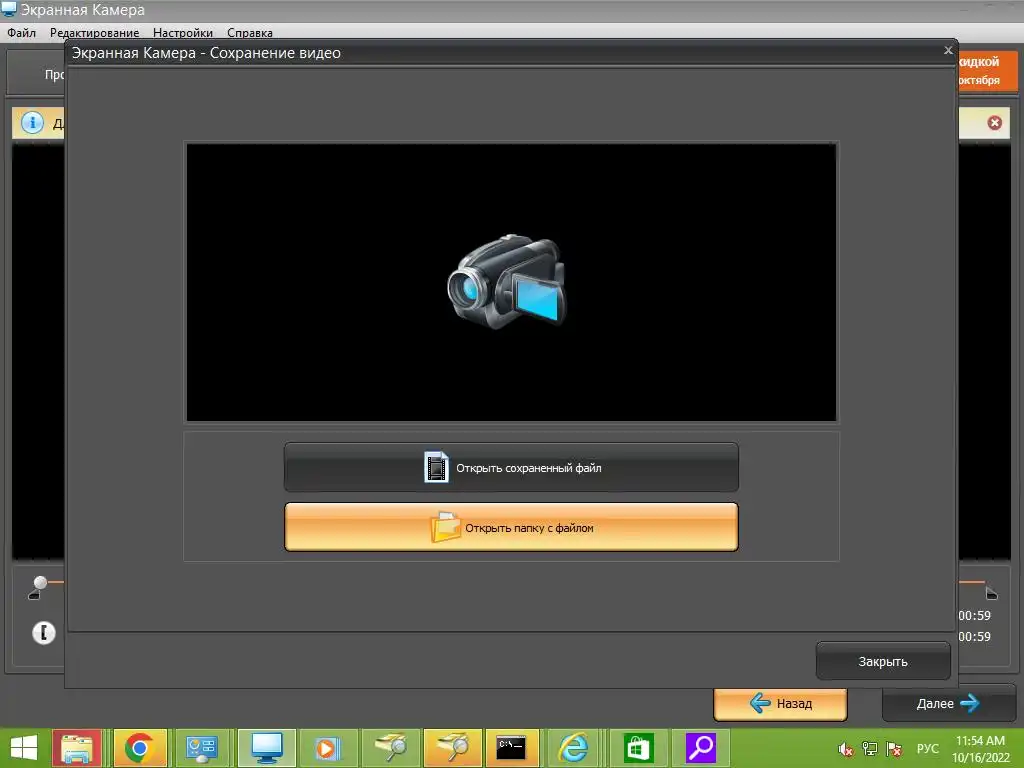Open the saved video file
This screenshot has width=1024, height=768.
tap(511, 468)
